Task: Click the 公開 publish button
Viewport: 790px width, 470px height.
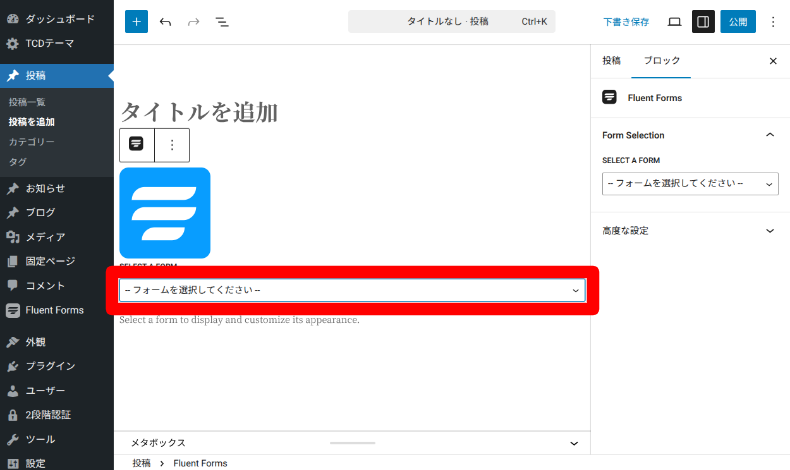Action: tap(738, 22)
